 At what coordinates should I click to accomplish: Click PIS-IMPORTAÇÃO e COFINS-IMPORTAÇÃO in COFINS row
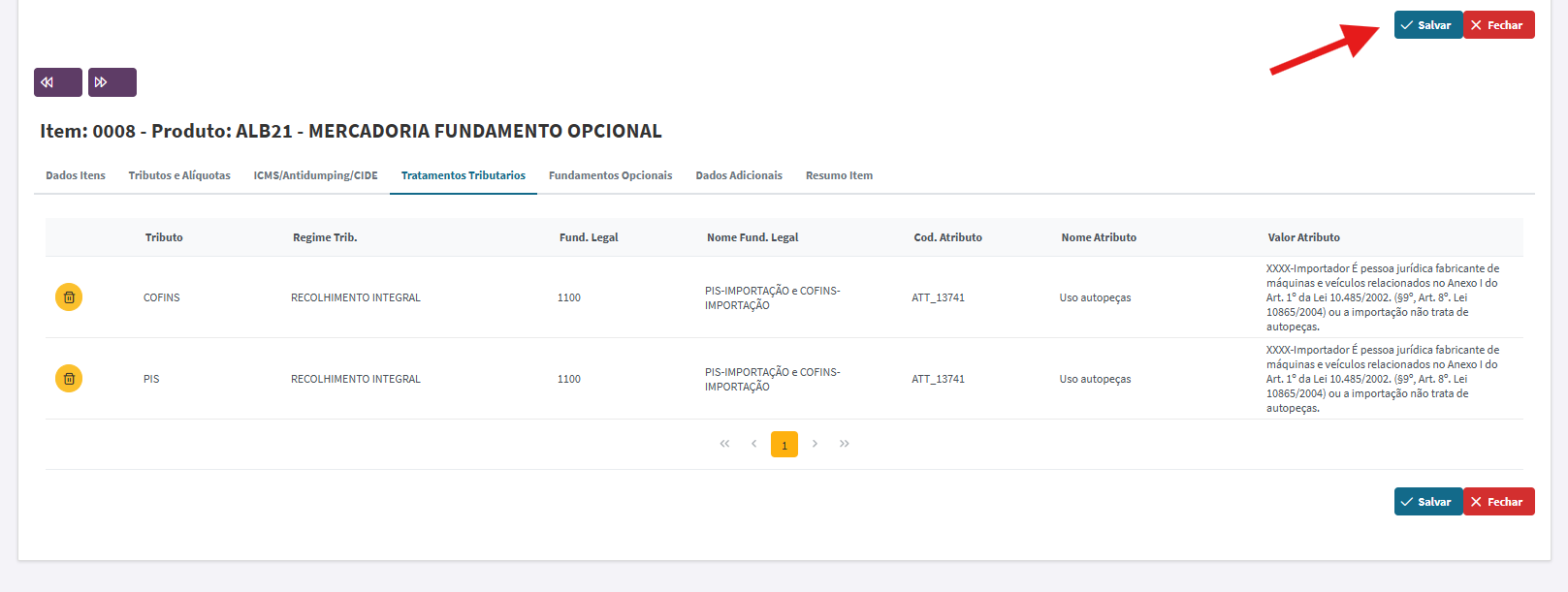(773, 297)
